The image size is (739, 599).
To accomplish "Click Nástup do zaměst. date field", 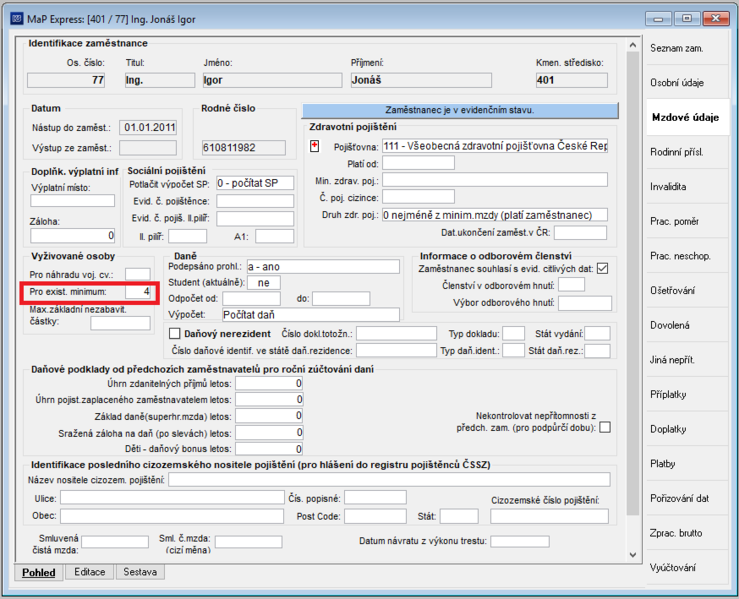I will [148, 127].
